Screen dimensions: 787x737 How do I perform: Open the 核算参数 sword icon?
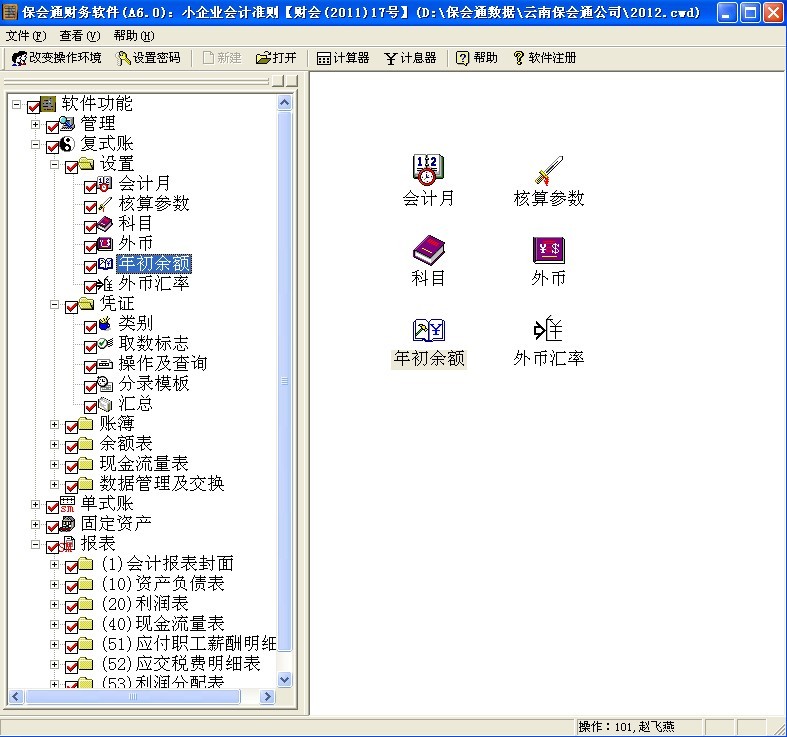[x=548, y=170]
